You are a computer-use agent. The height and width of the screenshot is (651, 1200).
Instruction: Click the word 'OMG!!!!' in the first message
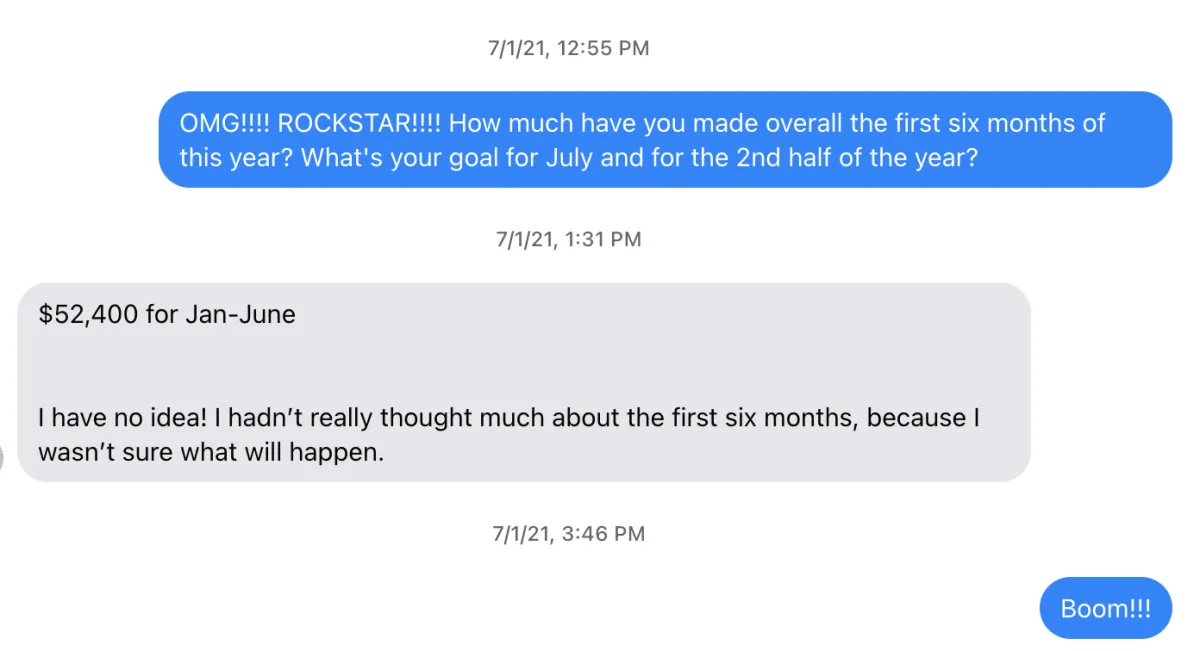pos(225,124)
